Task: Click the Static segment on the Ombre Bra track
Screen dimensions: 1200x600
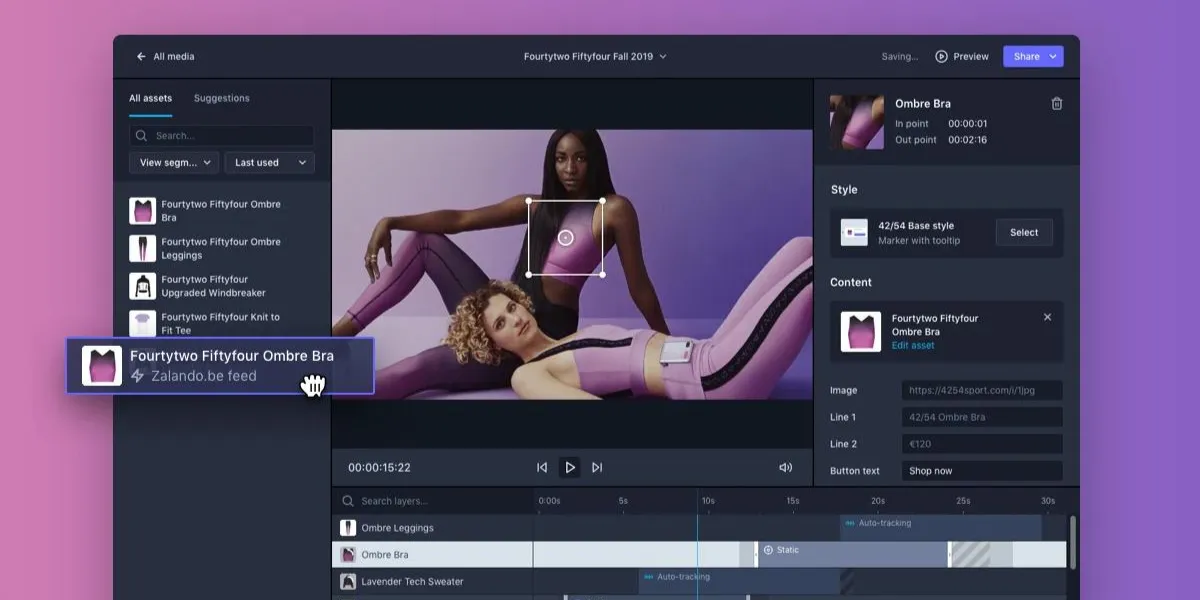Action: pyautogui.click(x=850, y=554)
